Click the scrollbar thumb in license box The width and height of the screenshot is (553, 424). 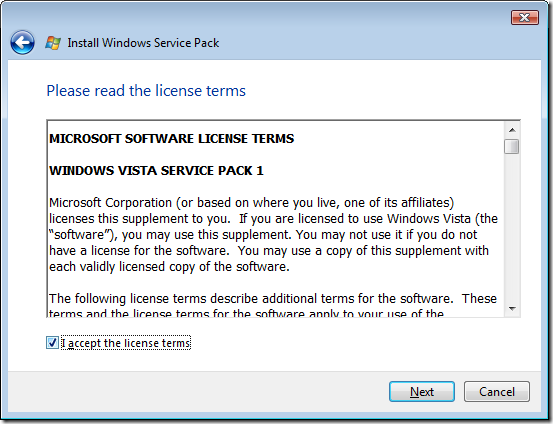(x=511, y=147)
